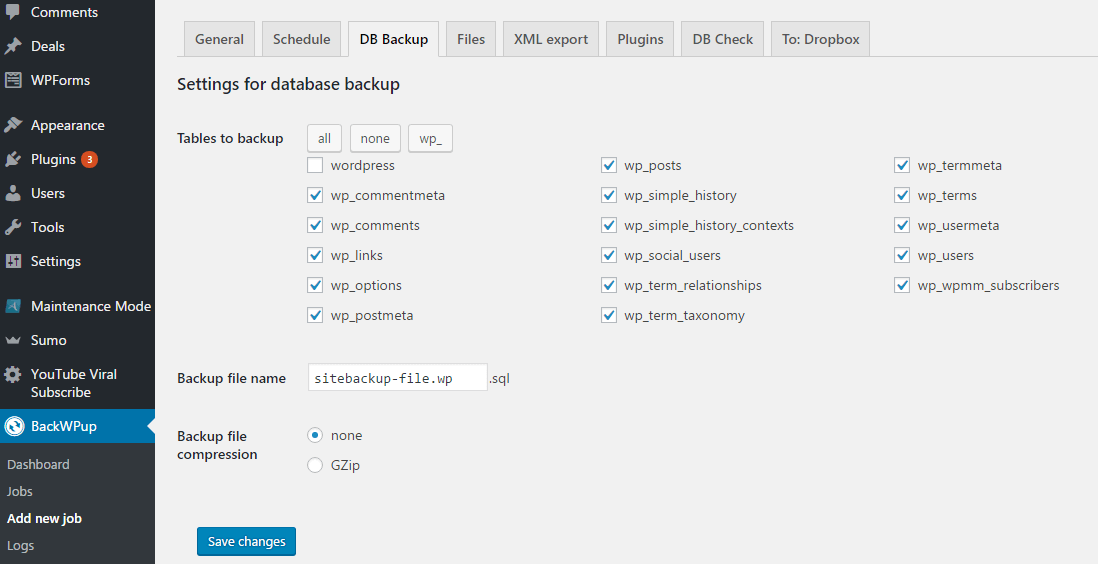The width and height of the screenshot is (1098, 564).
Task: Click the Sumo crown icon
Action: tap(13, 341)
